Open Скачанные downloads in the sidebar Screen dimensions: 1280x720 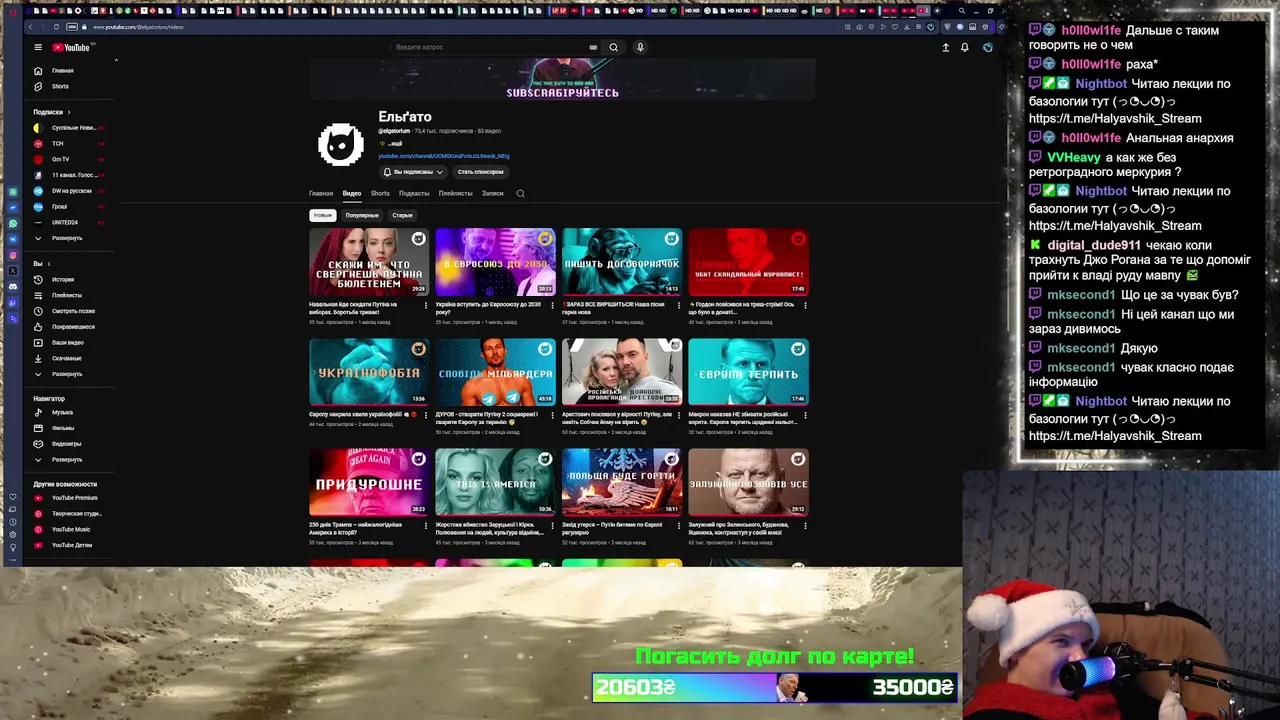coord(67,358)
